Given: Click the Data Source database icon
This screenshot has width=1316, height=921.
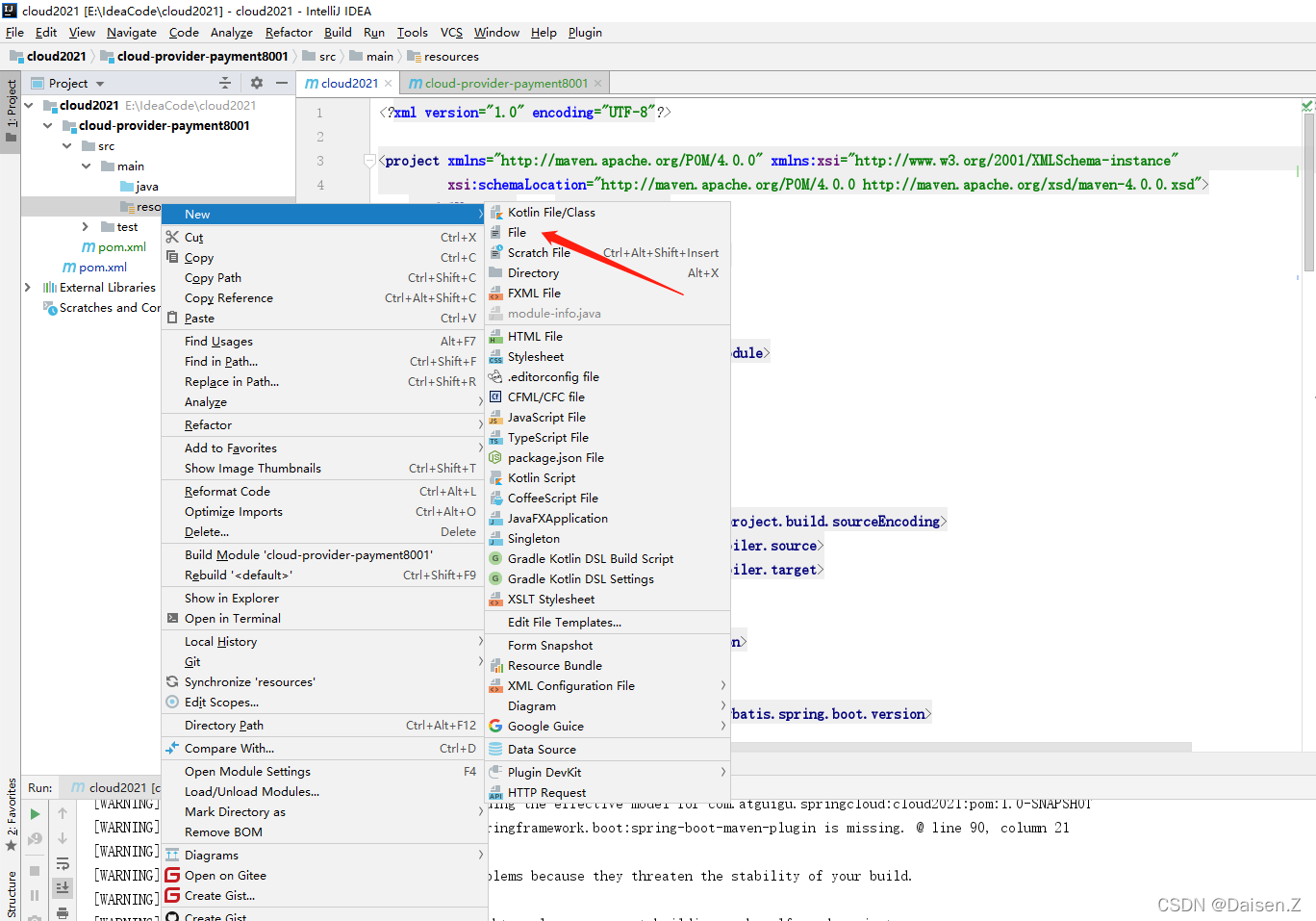Looking at the screenshot, I should click(x=495, y=750).
